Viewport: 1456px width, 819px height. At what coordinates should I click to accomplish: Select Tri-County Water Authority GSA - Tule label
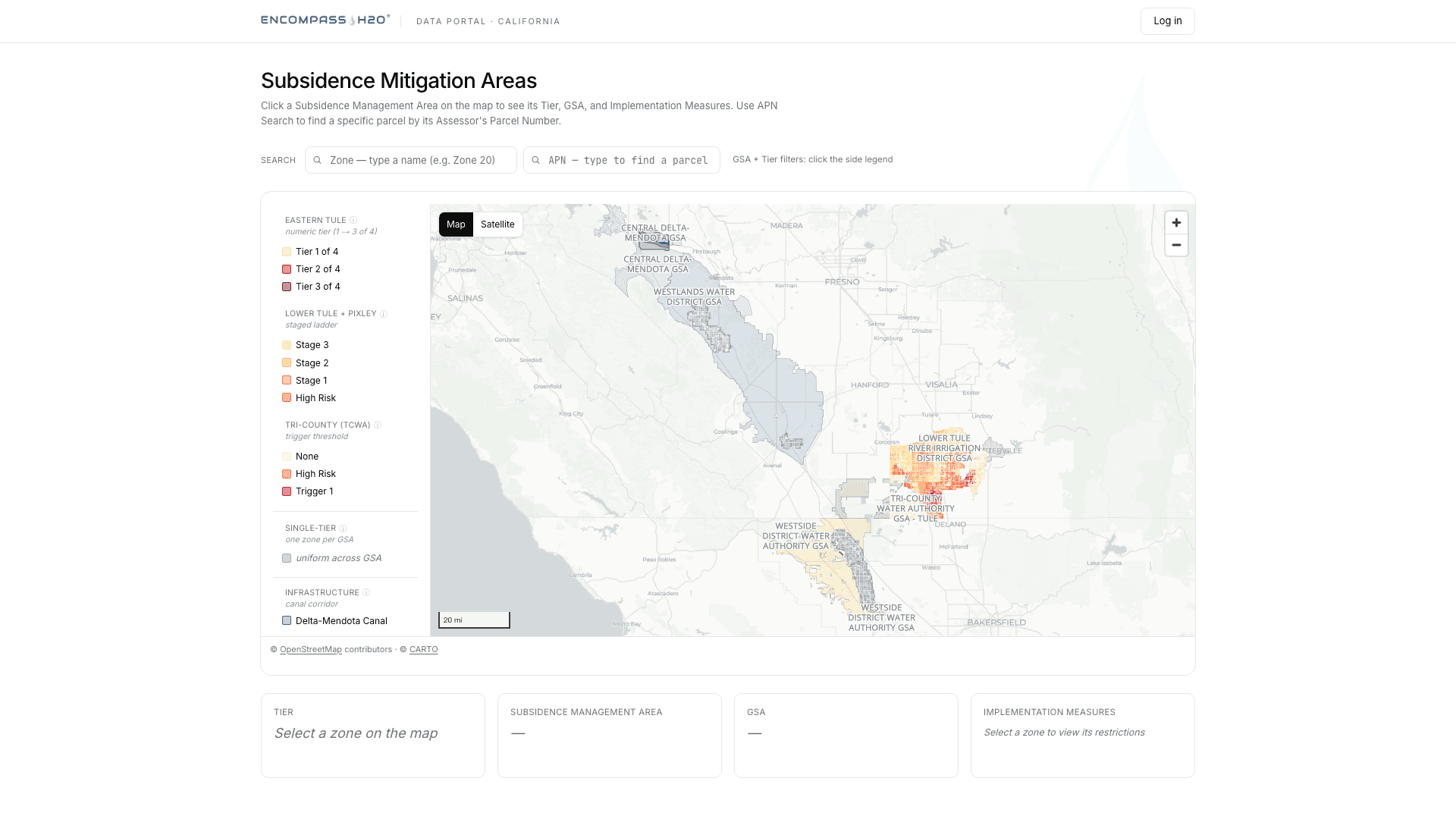[916, 509]
